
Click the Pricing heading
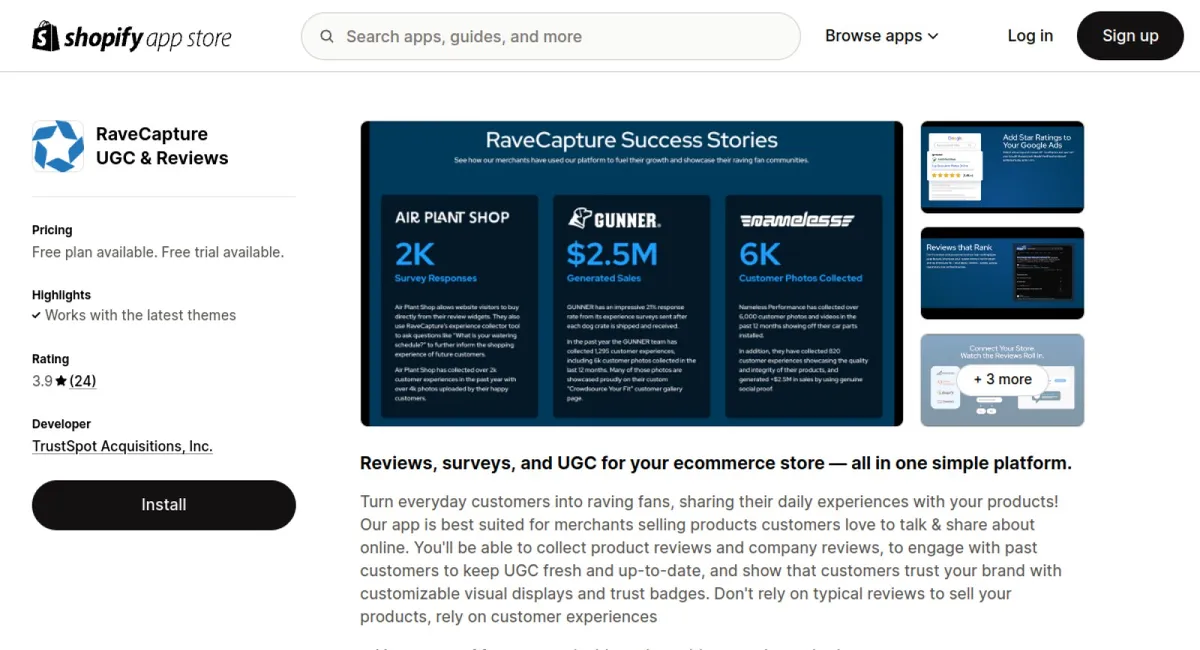(52, 230)
